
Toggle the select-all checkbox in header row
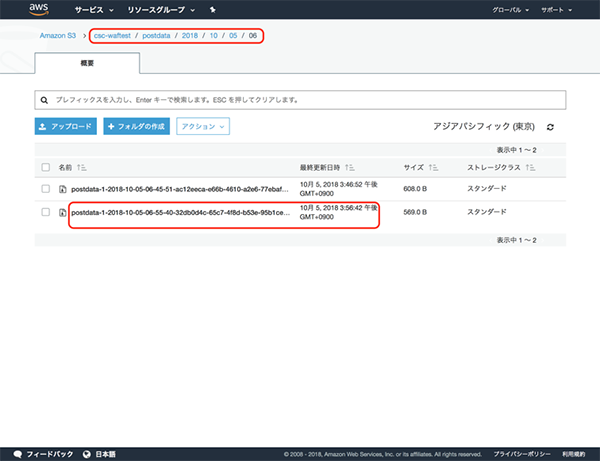(x=46, y=167)
